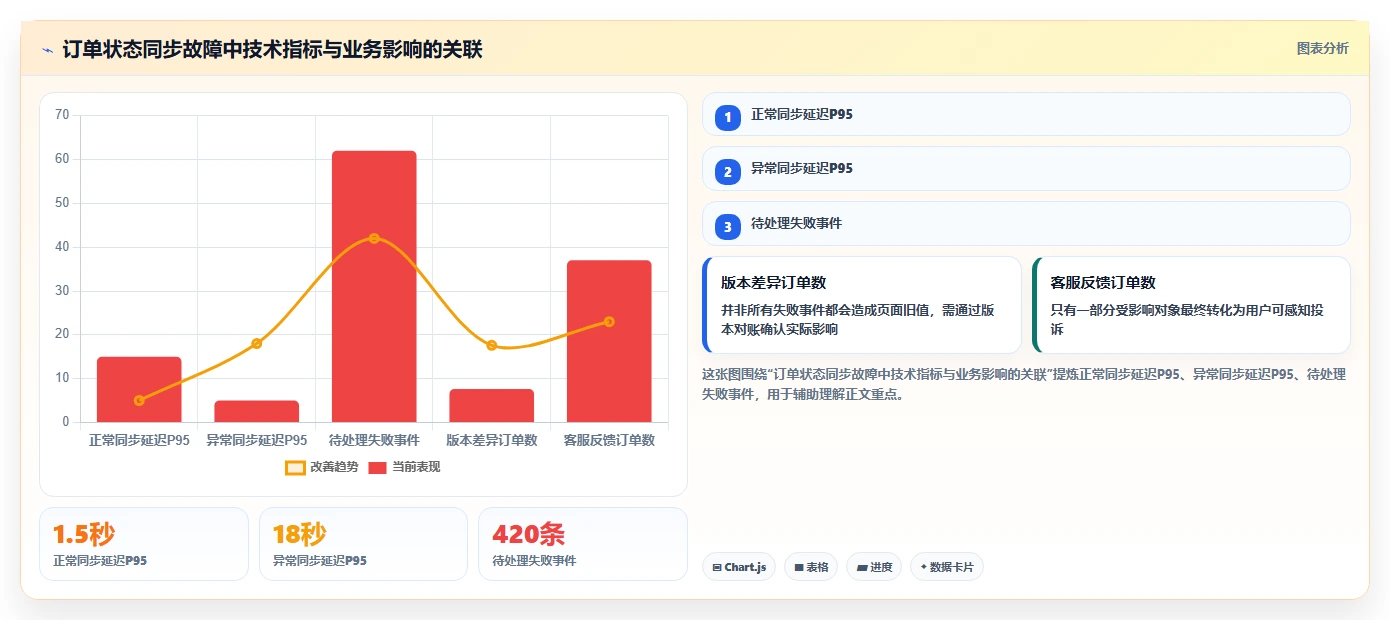The image size is (1390, 620).
Task: Click the description paragraph starting 这张图围绕
Action: [x=1025, y=384]
